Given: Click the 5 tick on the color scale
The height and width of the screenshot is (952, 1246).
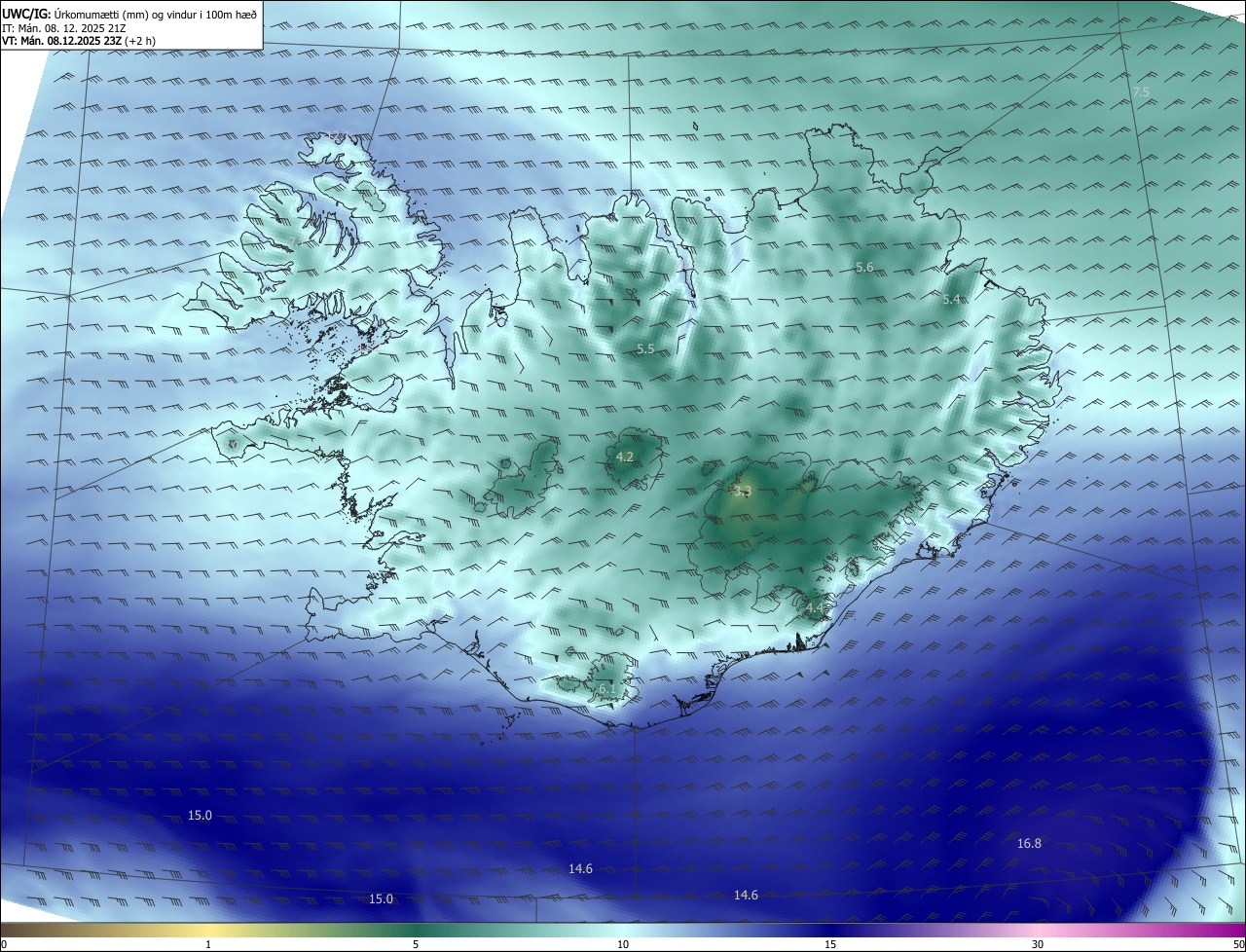Looking at the screenshot, I should click(x=416, y=944).
